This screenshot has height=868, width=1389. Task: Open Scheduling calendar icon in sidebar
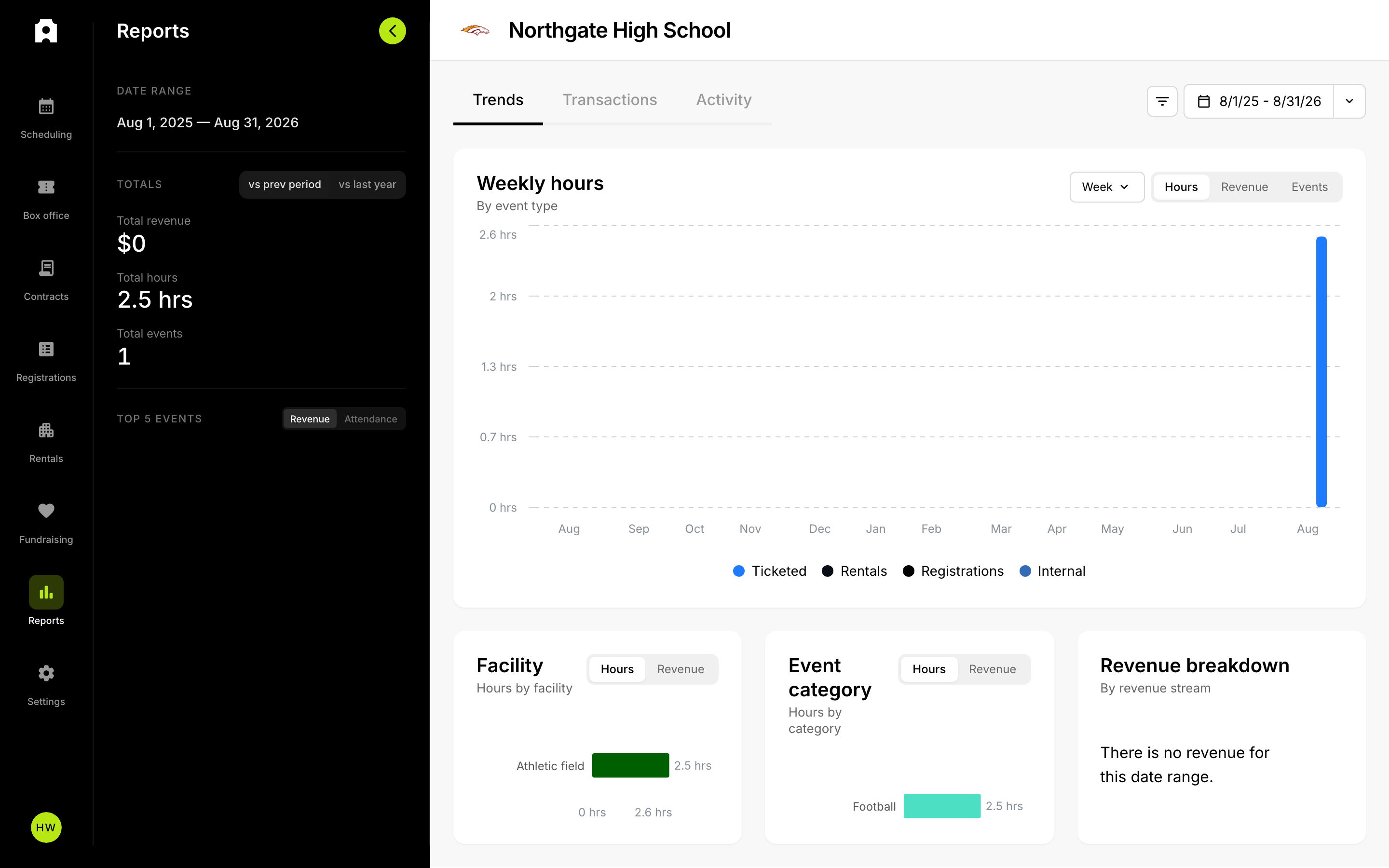(46, 107)
